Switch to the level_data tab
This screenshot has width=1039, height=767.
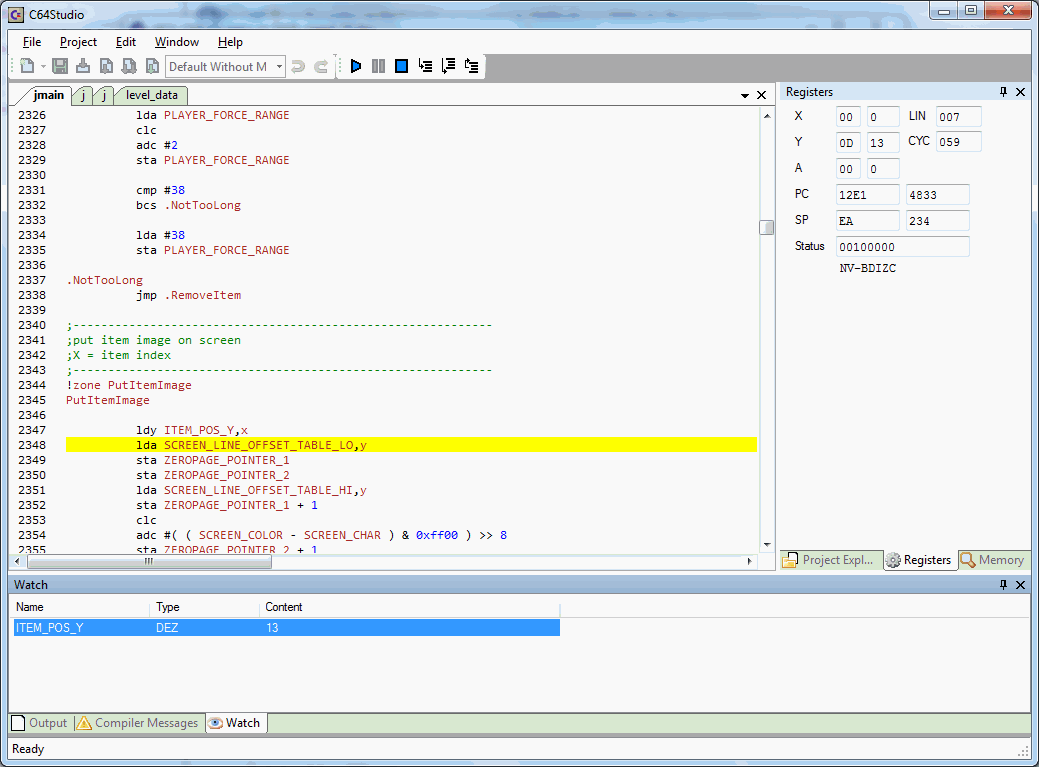151,95
